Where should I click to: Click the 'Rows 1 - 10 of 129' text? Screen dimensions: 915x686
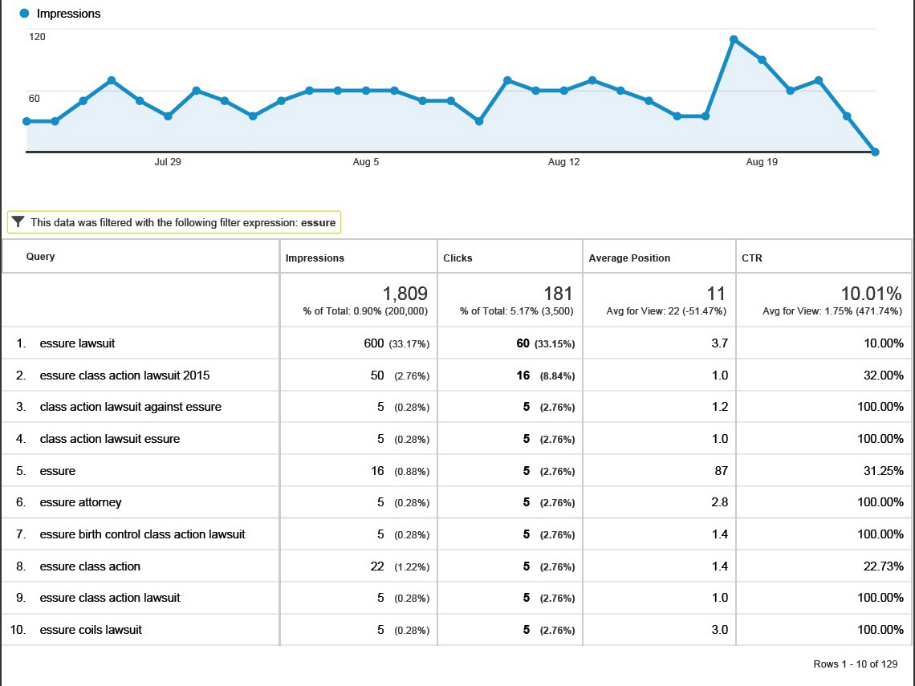pos(855,664)
